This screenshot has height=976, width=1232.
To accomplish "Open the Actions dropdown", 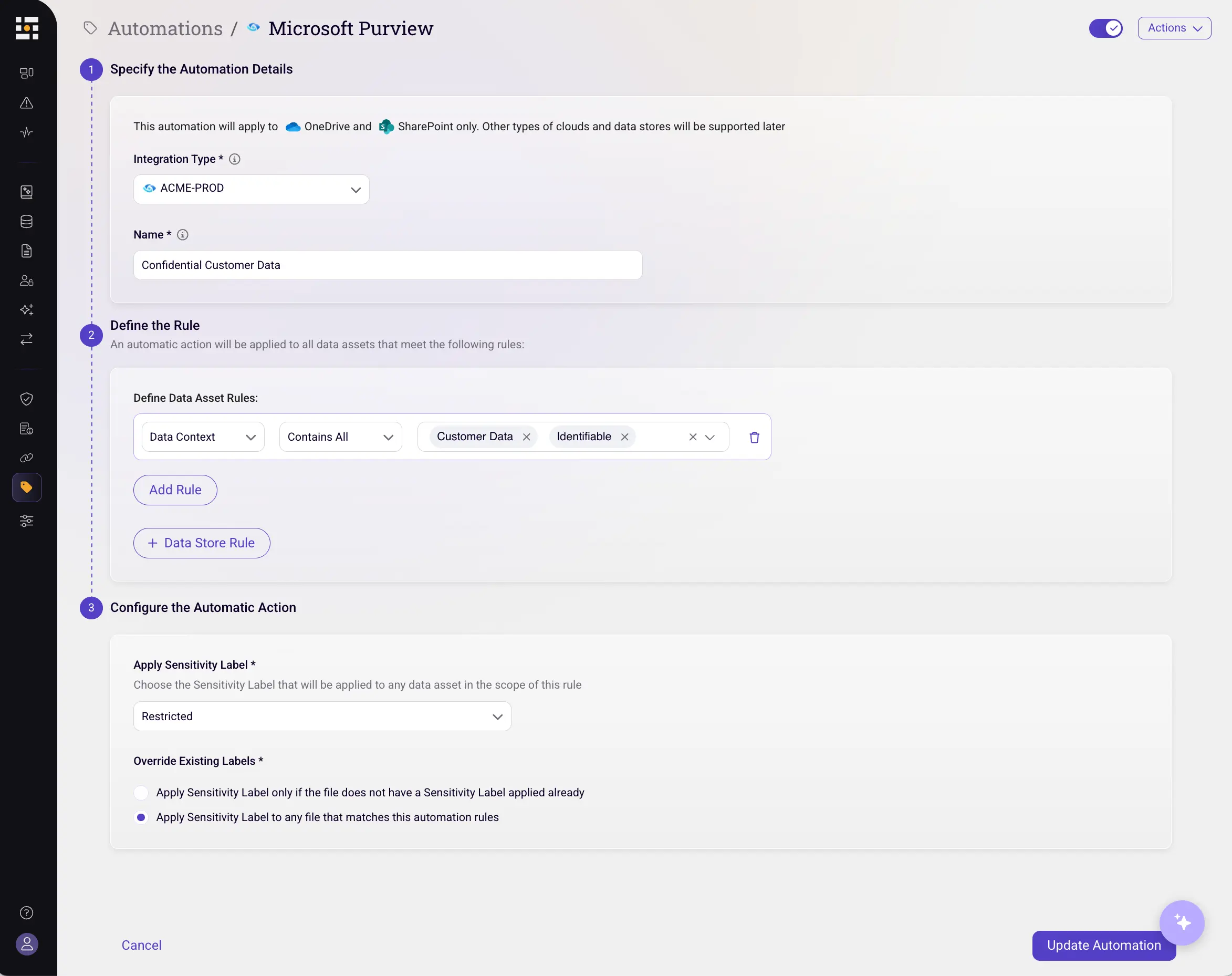I will pyautogui.click(x=1174, y=28).
